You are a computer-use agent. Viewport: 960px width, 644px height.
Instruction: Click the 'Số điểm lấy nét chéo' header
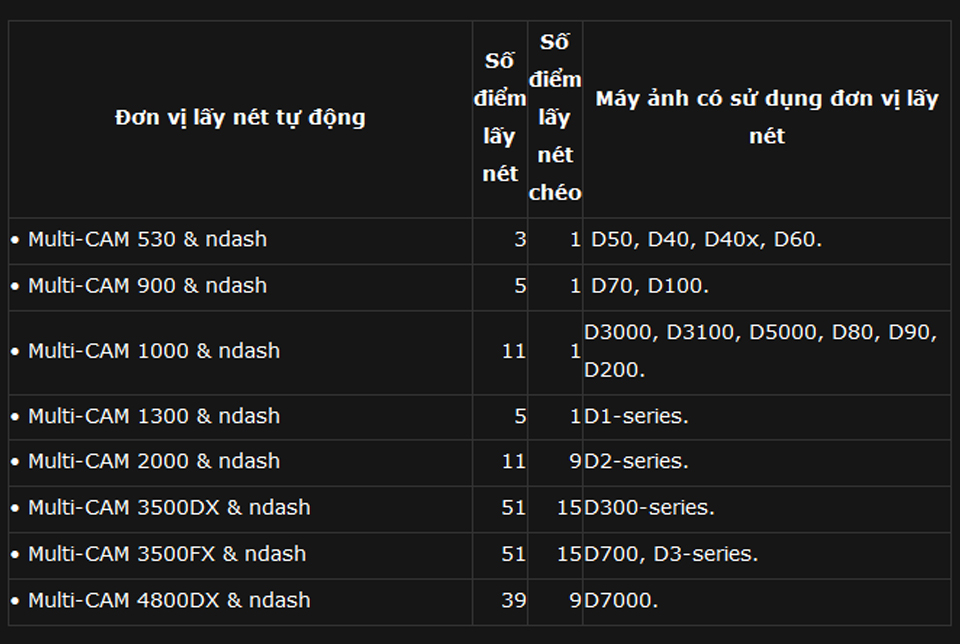point(555,118)
